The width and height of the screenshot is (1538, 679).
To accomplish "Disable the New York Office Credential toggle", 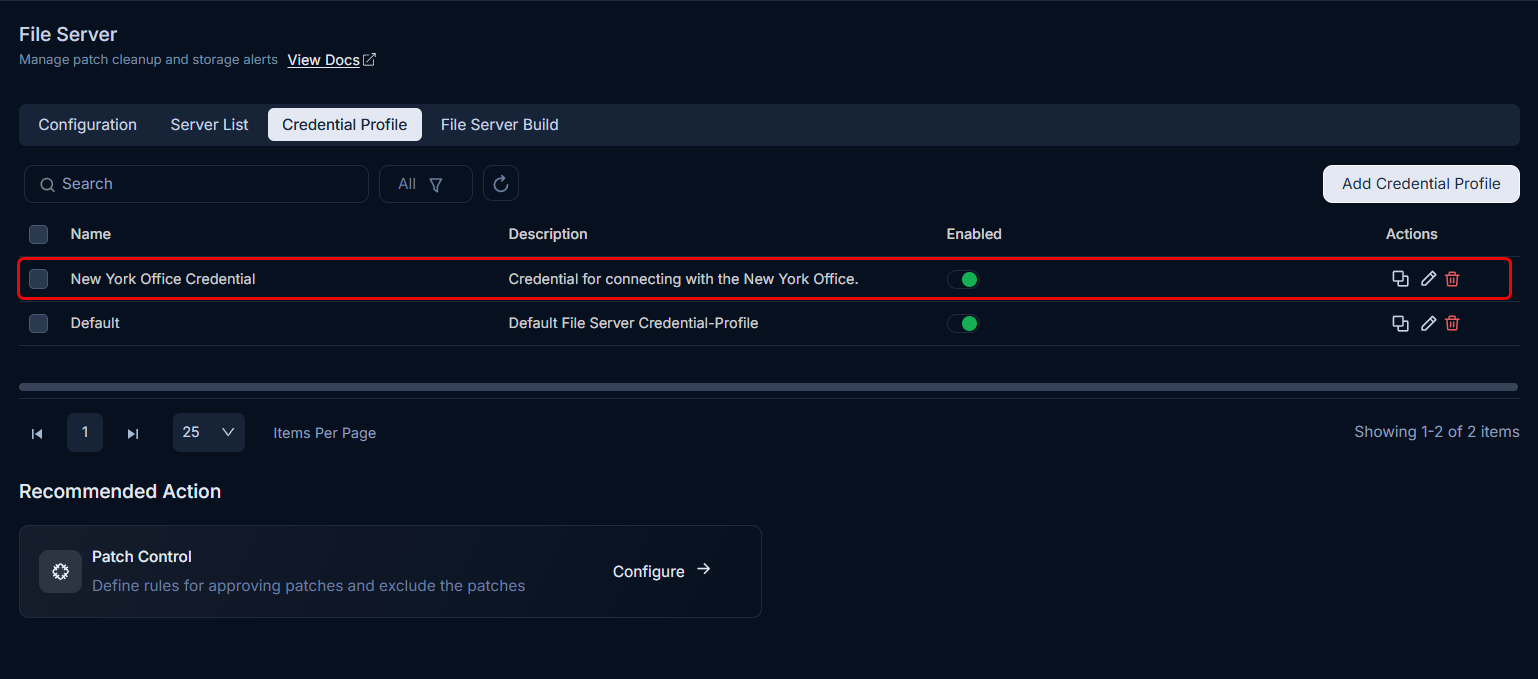I will point(963,279).
